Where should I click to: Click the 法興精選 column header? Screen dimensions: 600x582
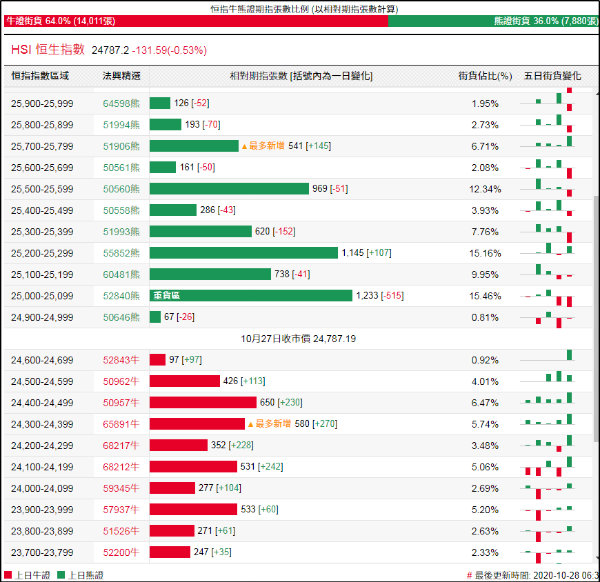click(121, 76)
